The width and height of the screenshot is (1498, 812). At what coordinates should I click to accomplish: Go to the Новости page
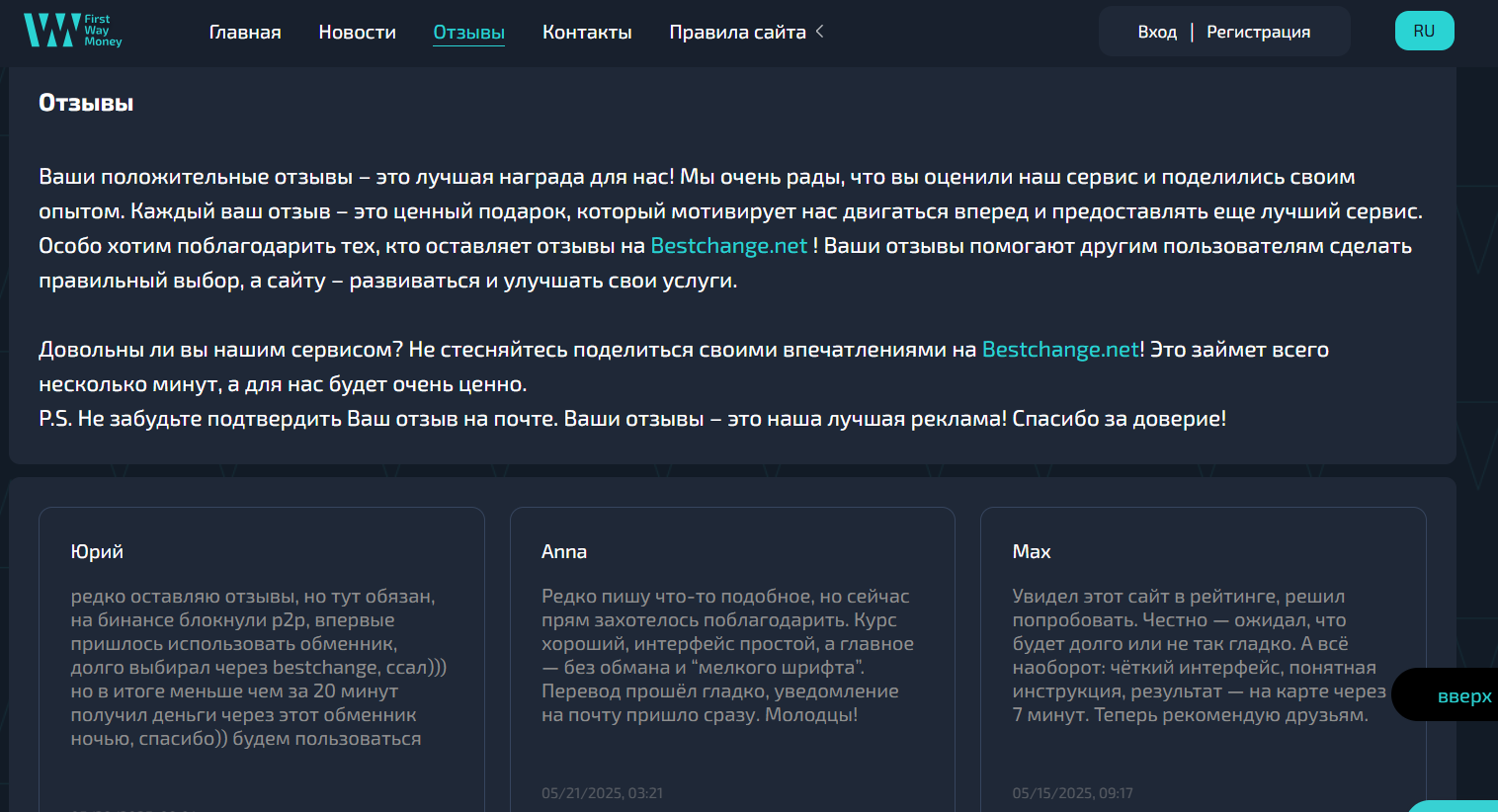[x=357, y=33]
